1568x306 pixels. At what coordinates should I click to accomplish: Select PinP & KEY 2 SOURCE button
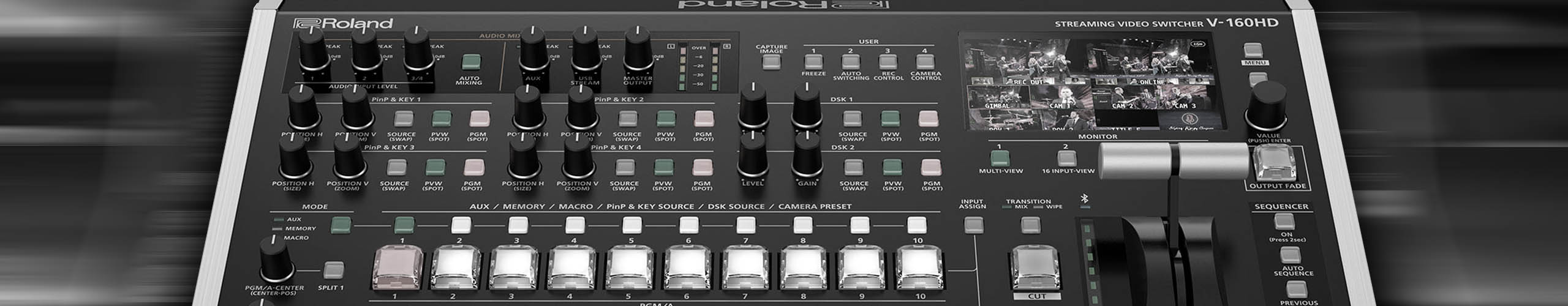[628, 119]
